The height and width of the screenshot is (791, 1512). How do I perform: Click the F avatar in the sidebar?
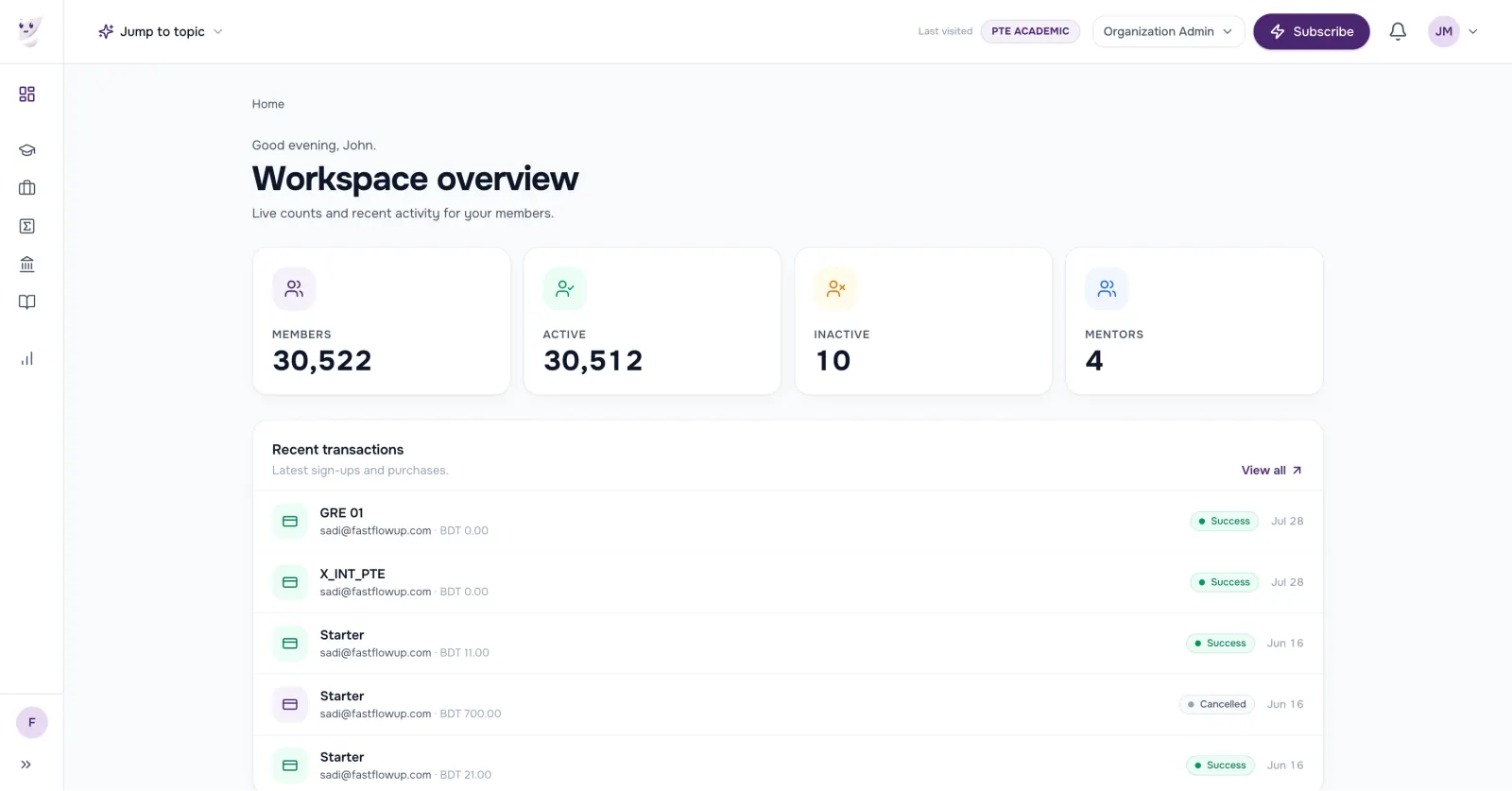32,723
